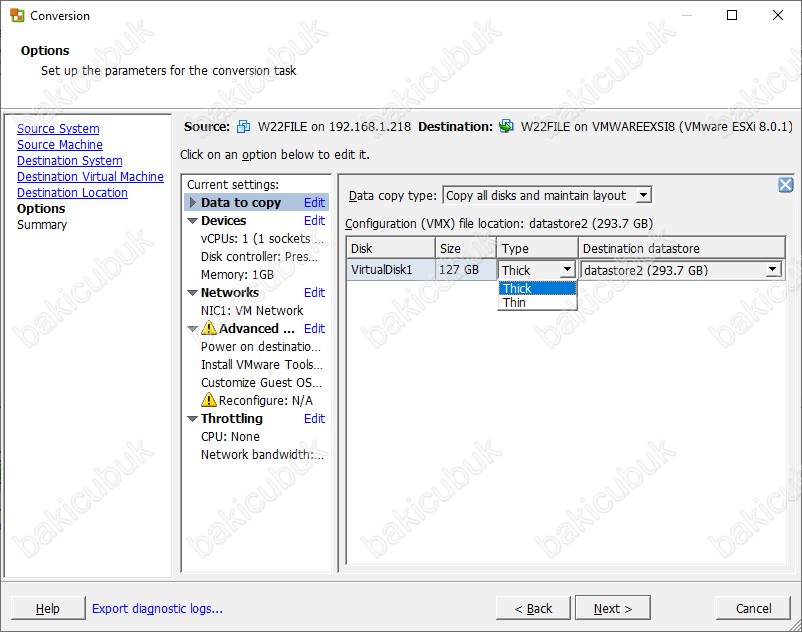Image resolution: width=802 pixels, height=632 pixels.
Task: Go to the Source Machine step
Action: (x=60, y=145)
